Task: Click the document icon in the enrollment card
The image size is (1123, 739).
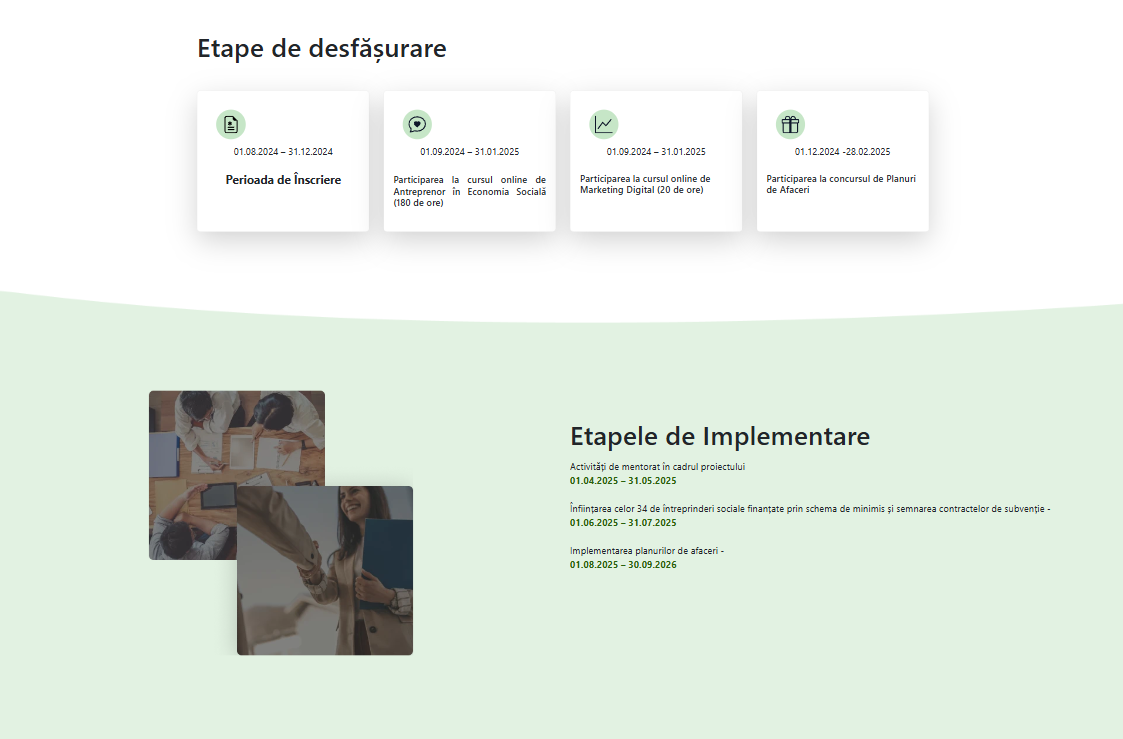Action: point(231,124)
